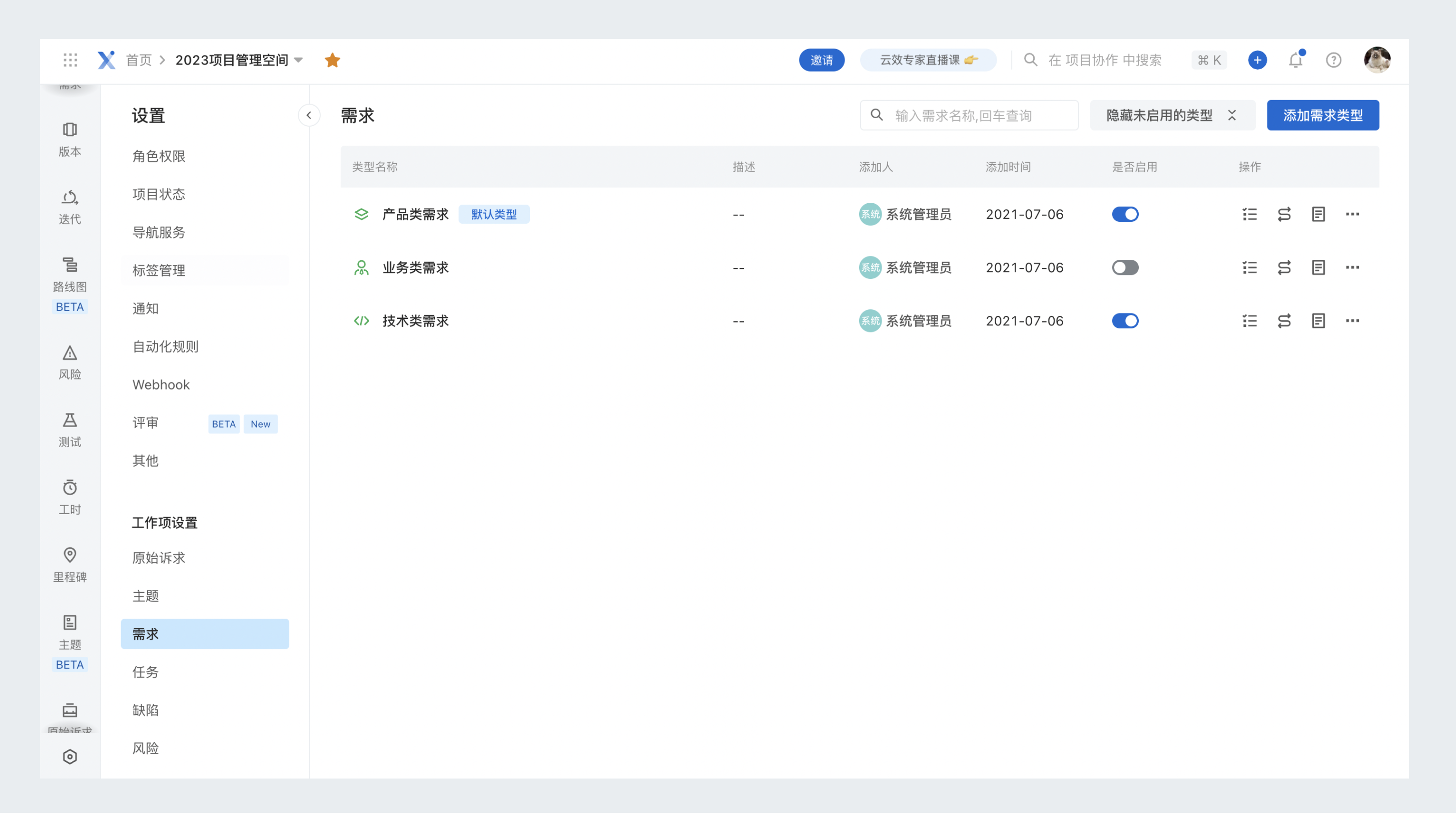This screenshot has width=1456, height=814.
Task: Open the apps grid launcher icon
Action: pyautogui.click(x=70, y=60)
